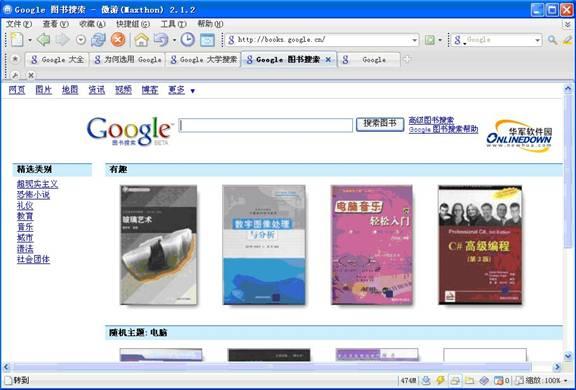Click the star icon left of tabs
Viewport: 576px width, 390px height.
pos(15,59)
